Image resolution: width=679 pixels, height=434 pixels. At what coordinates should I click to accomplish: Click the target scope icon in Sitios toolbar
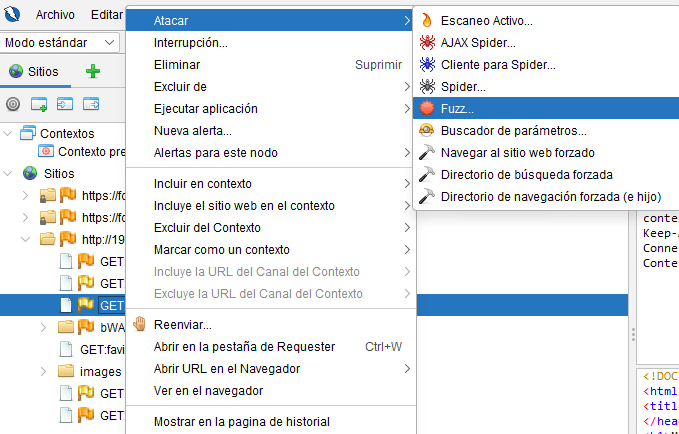13,104
